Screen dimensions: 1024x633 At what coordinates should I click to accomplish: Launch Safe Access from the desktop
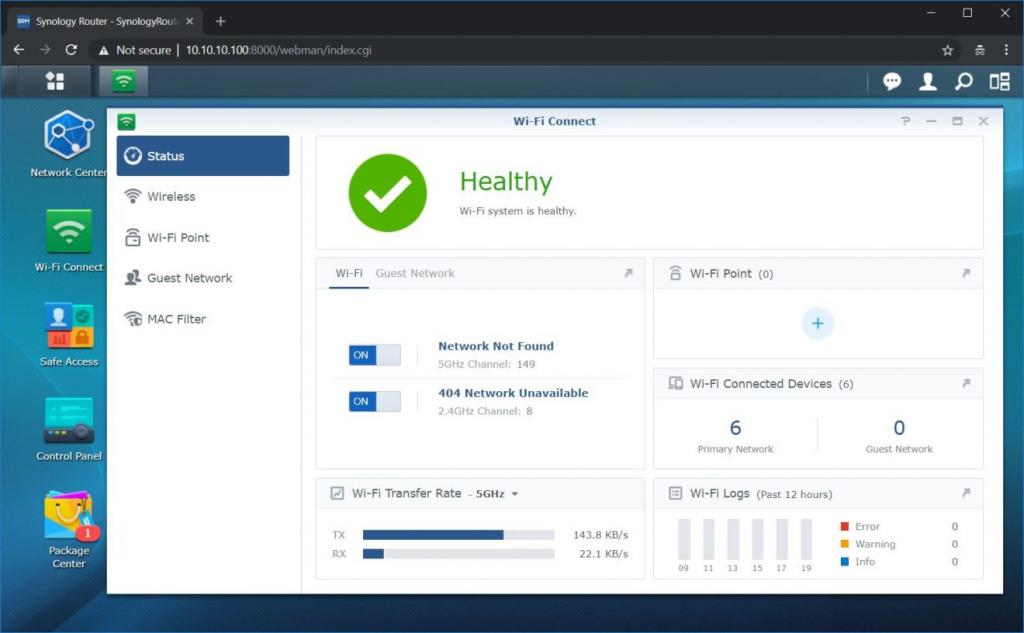[x=69, y=326]
